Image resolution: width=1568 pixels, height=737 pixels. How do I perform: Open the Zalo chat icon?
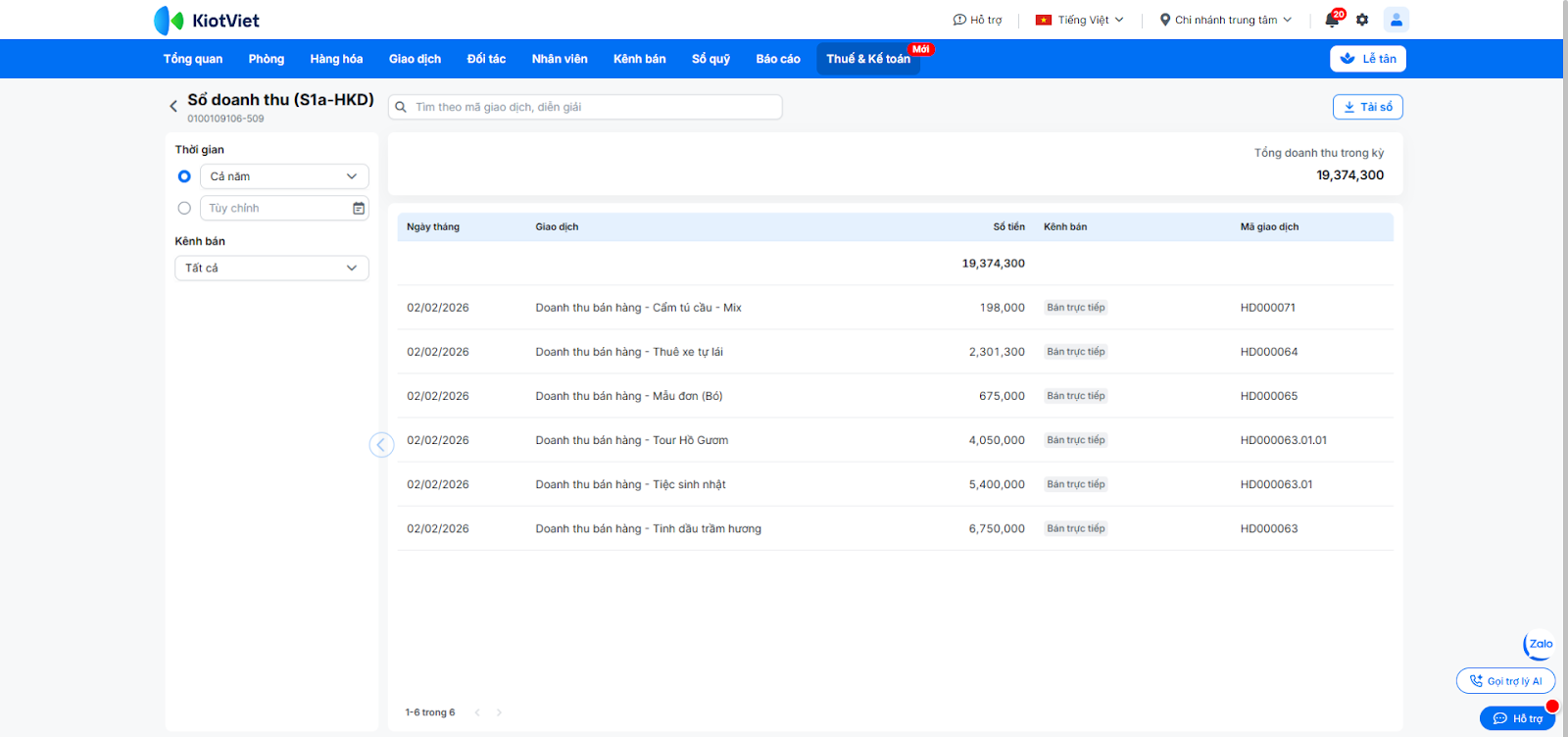click(1539, 645)
